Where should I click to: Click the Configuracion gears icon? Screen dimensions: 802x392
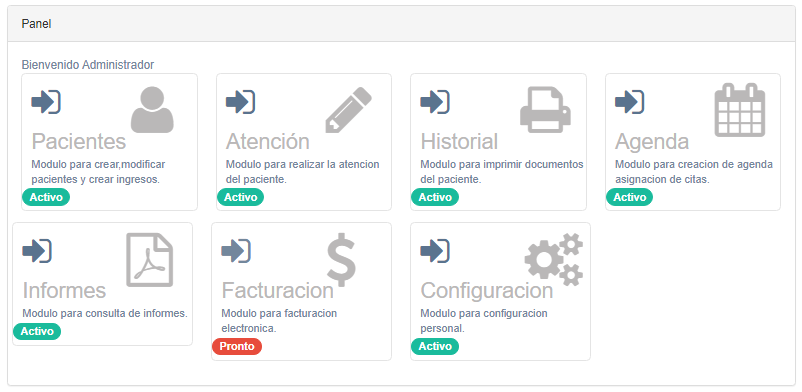(x=554, y=259)
